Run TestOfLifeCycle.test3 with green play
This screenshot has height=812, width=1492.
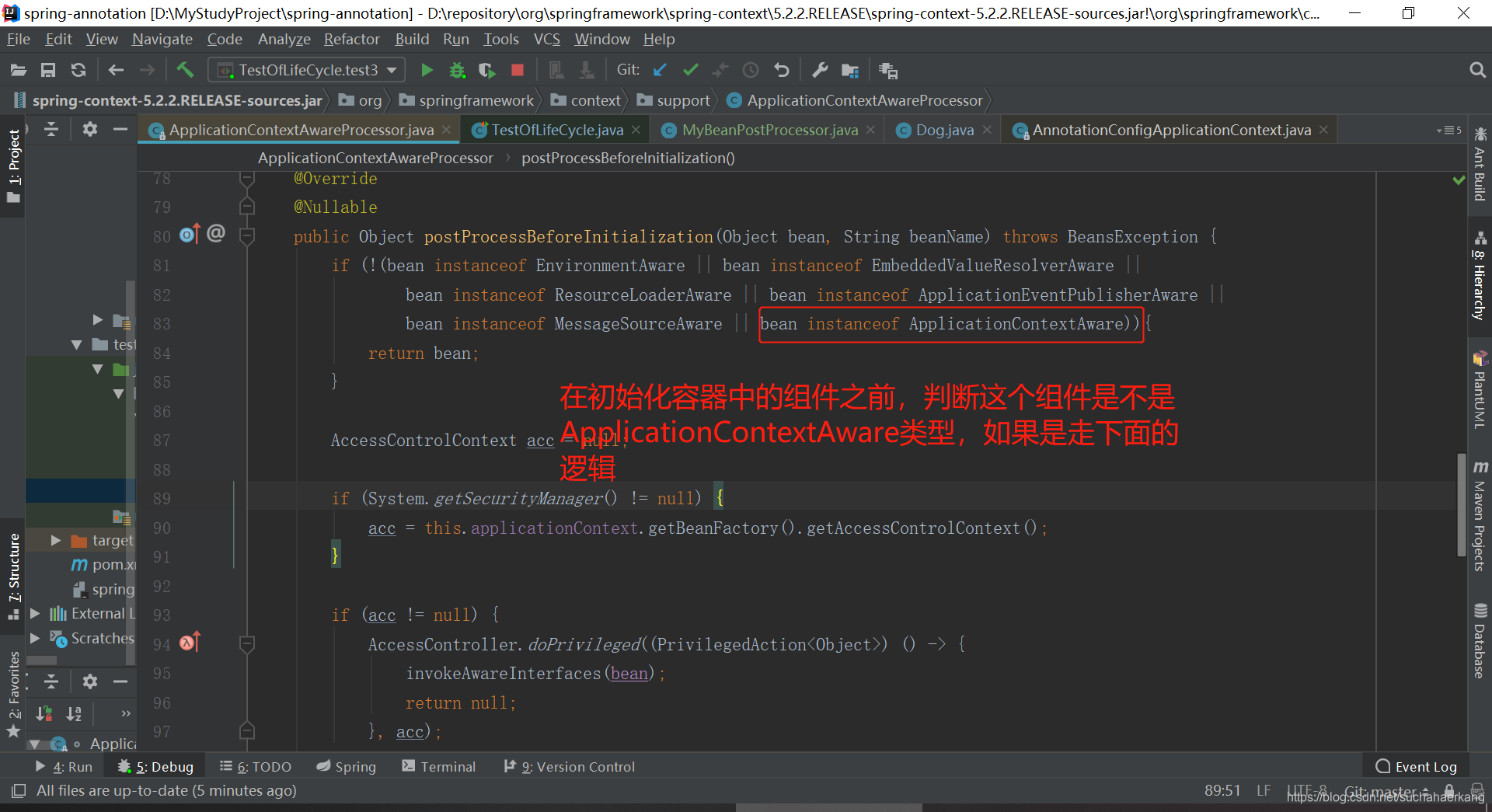(427, 71)
